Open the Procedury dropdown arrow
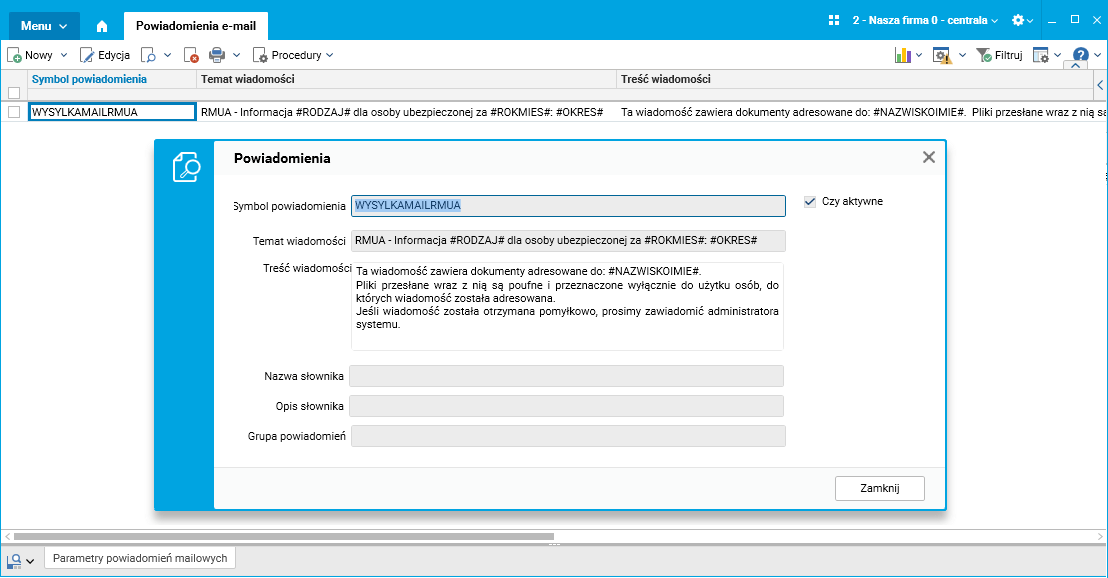 coord(330,55)
